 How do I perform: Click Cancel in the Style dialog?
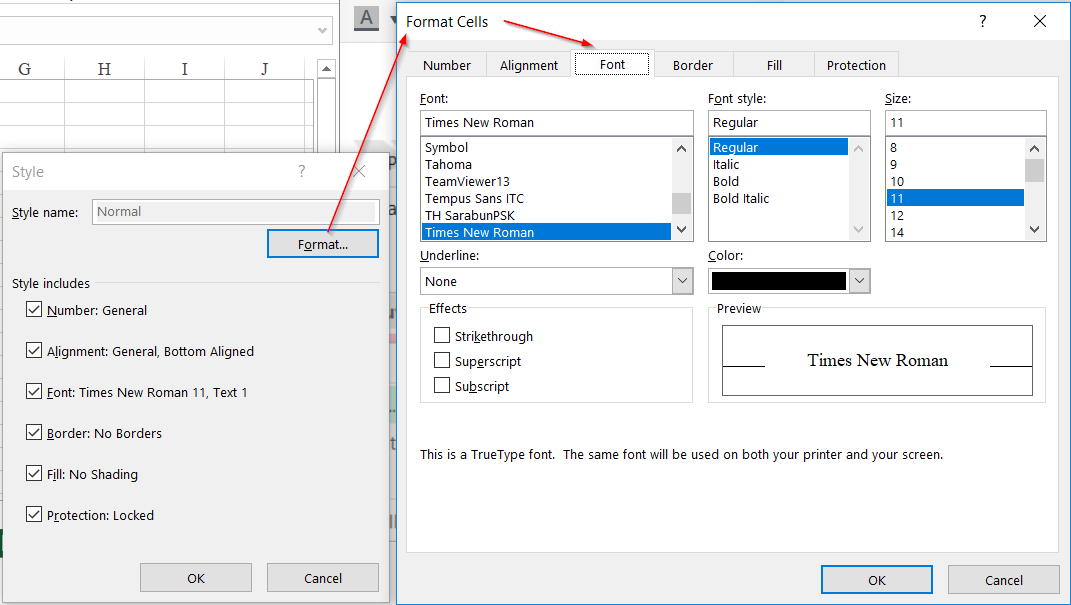coord(322,578)
